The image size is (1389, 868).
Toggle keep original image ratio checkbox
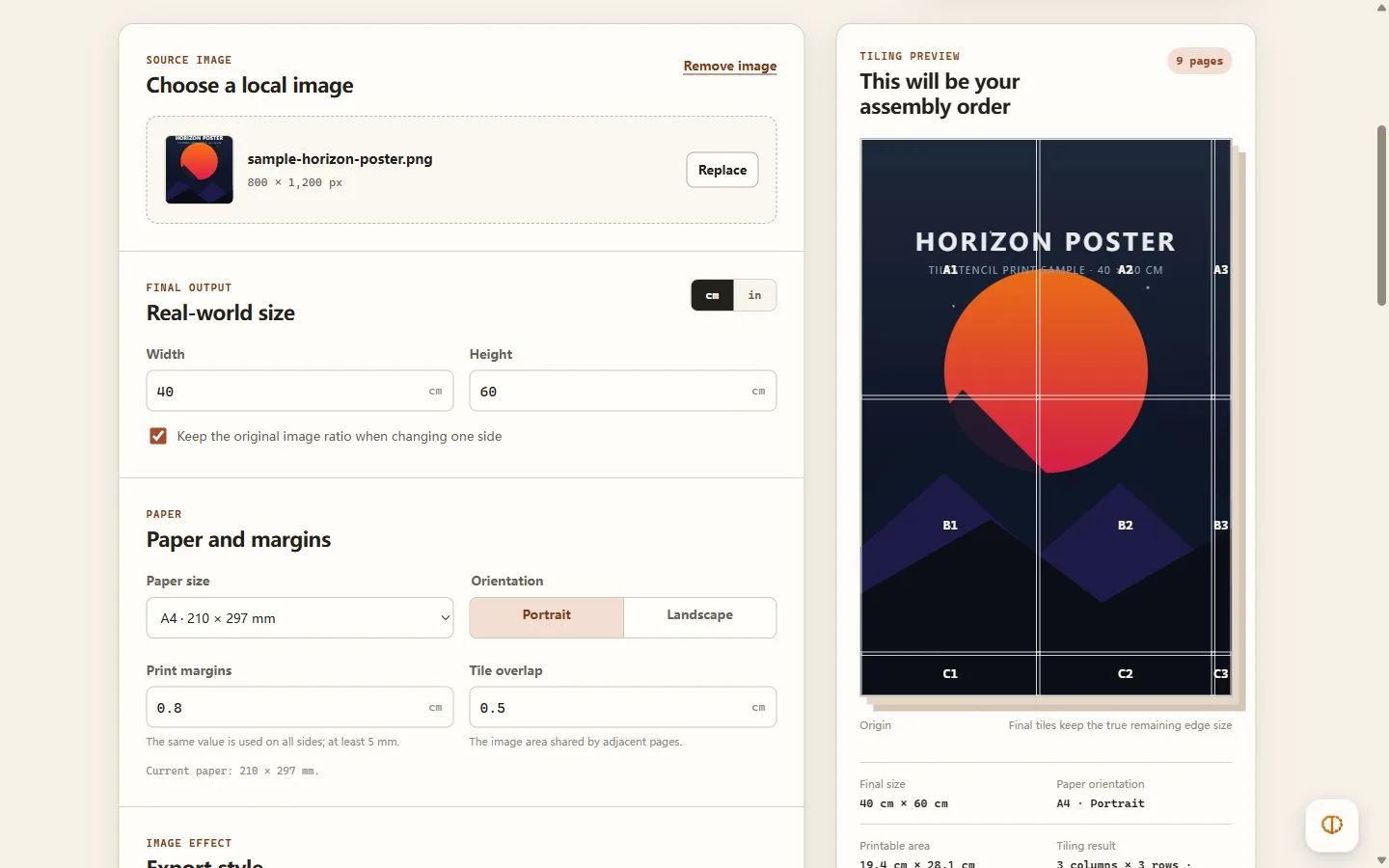point(158,436)
